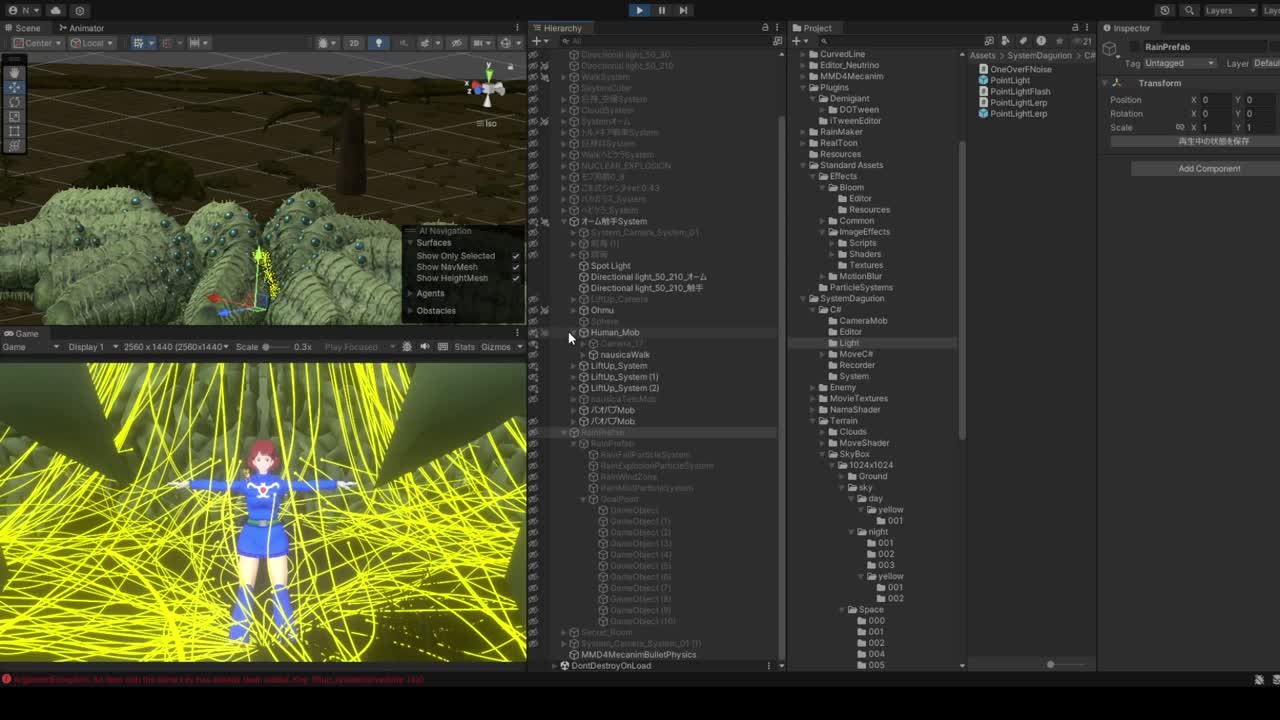
Task: Open the Display 1 dropdown
Action: click(91, 347)
